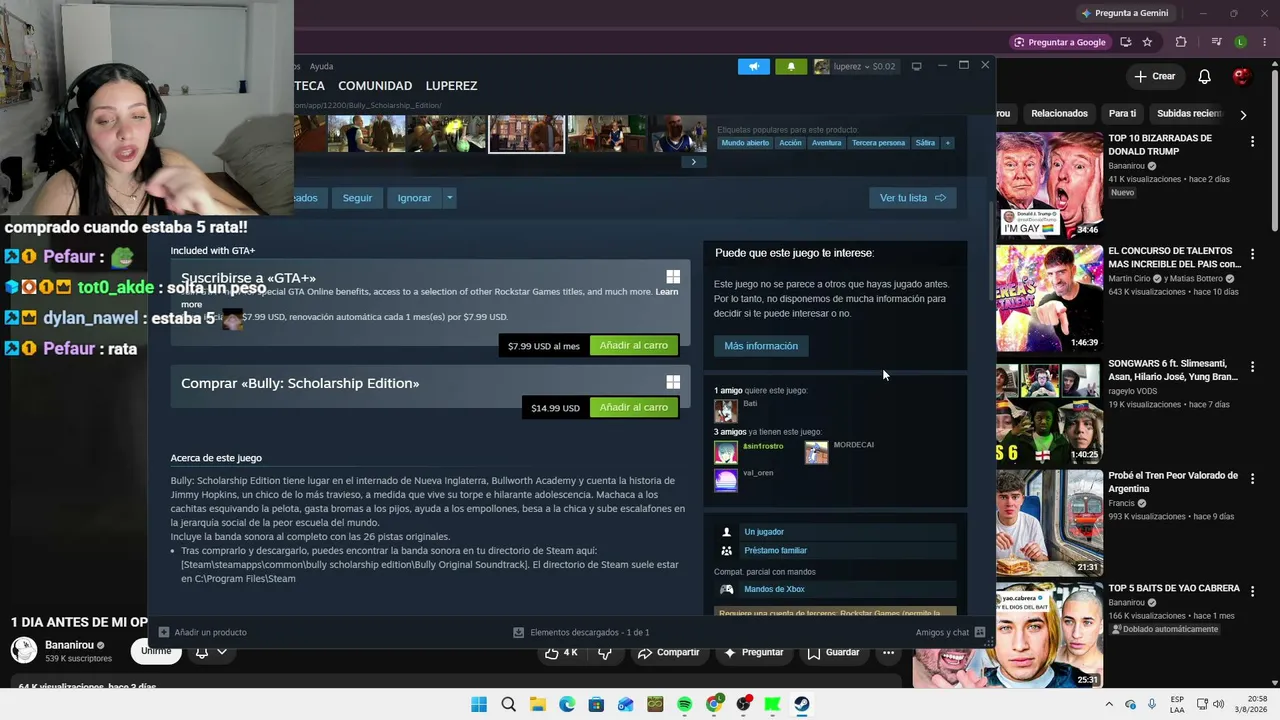Open the LUPEREZ profile tab in Steam
This screenshot has height=720, width=1280.
[451, 86]
